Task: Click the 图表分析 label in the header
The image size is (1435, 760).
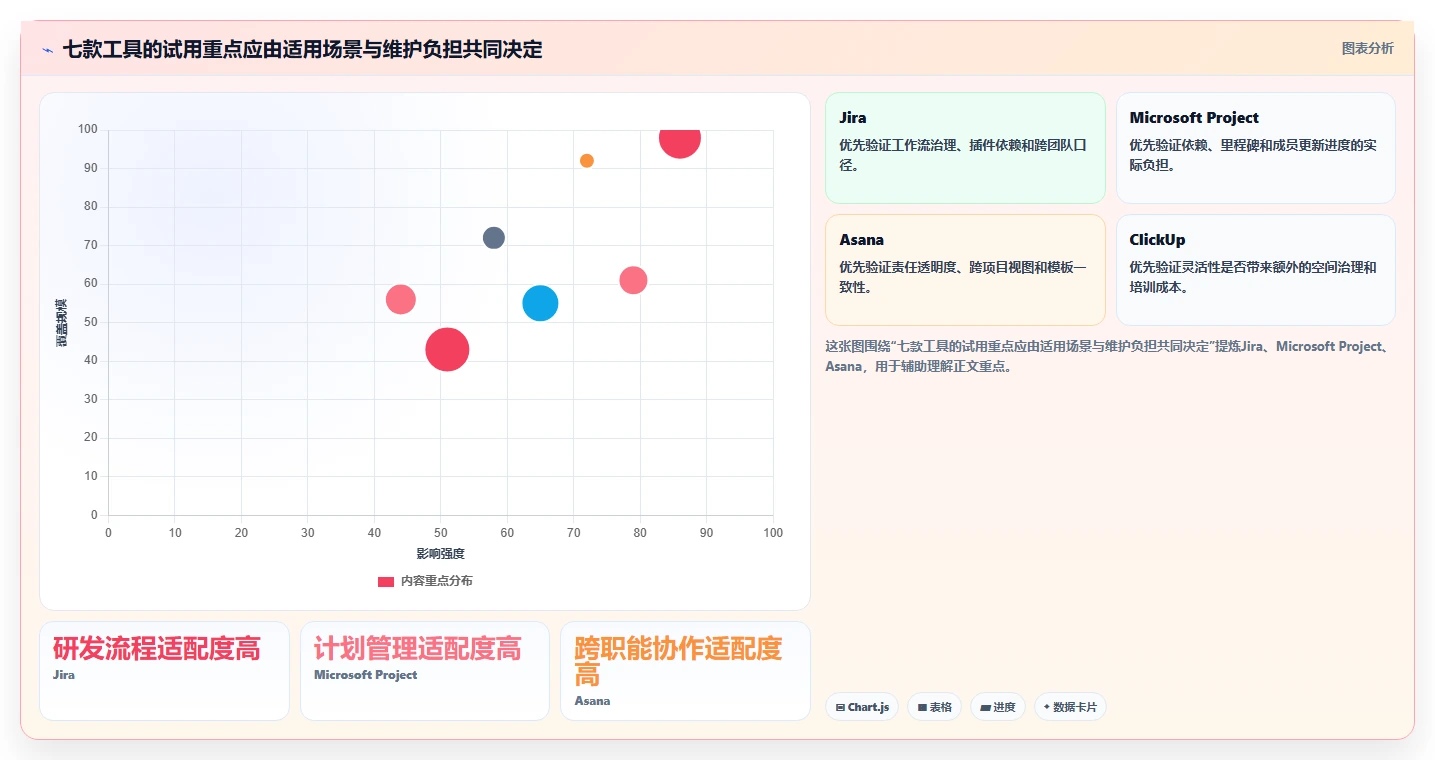Action: 1367,48
